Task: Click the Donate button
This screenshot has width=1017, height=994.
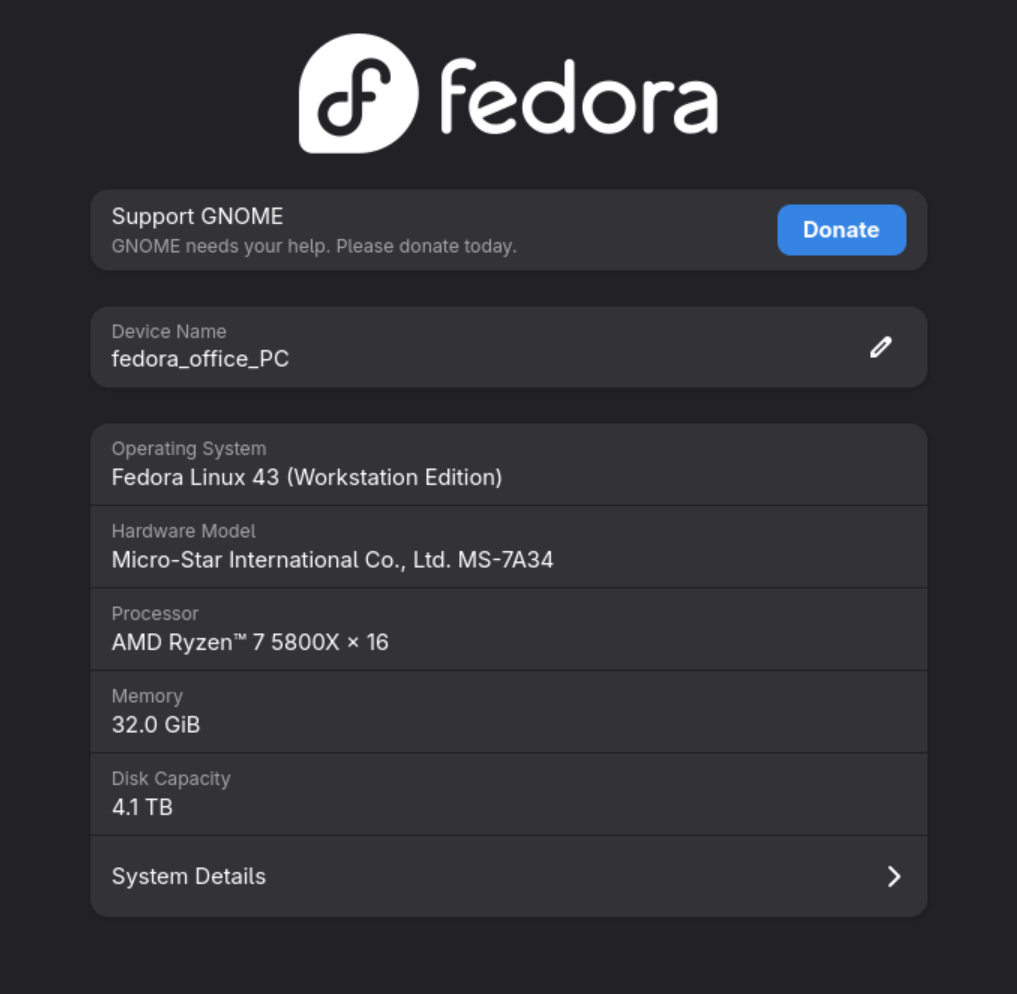Action: tap(841, 230)
